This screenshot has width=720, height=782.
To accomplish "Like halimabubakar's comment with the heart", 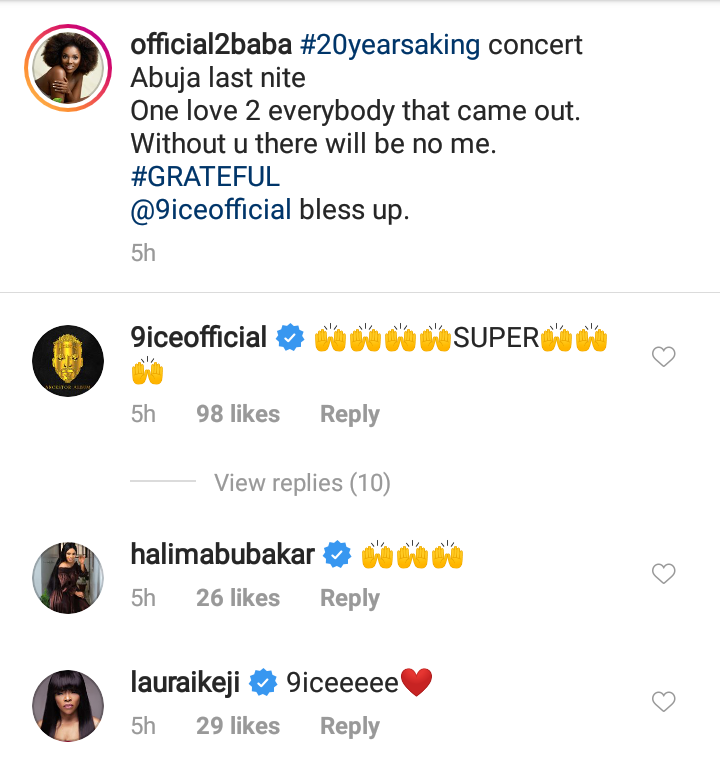I will pyautogui.click(x=664, y=574).
